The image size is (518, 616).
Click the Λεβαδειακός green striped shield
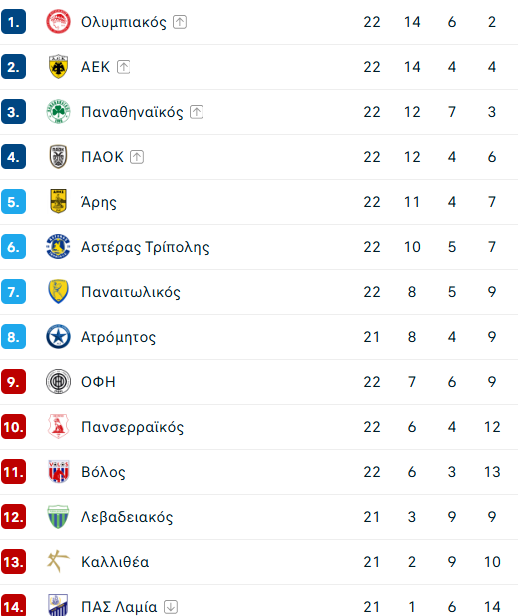pyautogui.click(x=58, y=517)
